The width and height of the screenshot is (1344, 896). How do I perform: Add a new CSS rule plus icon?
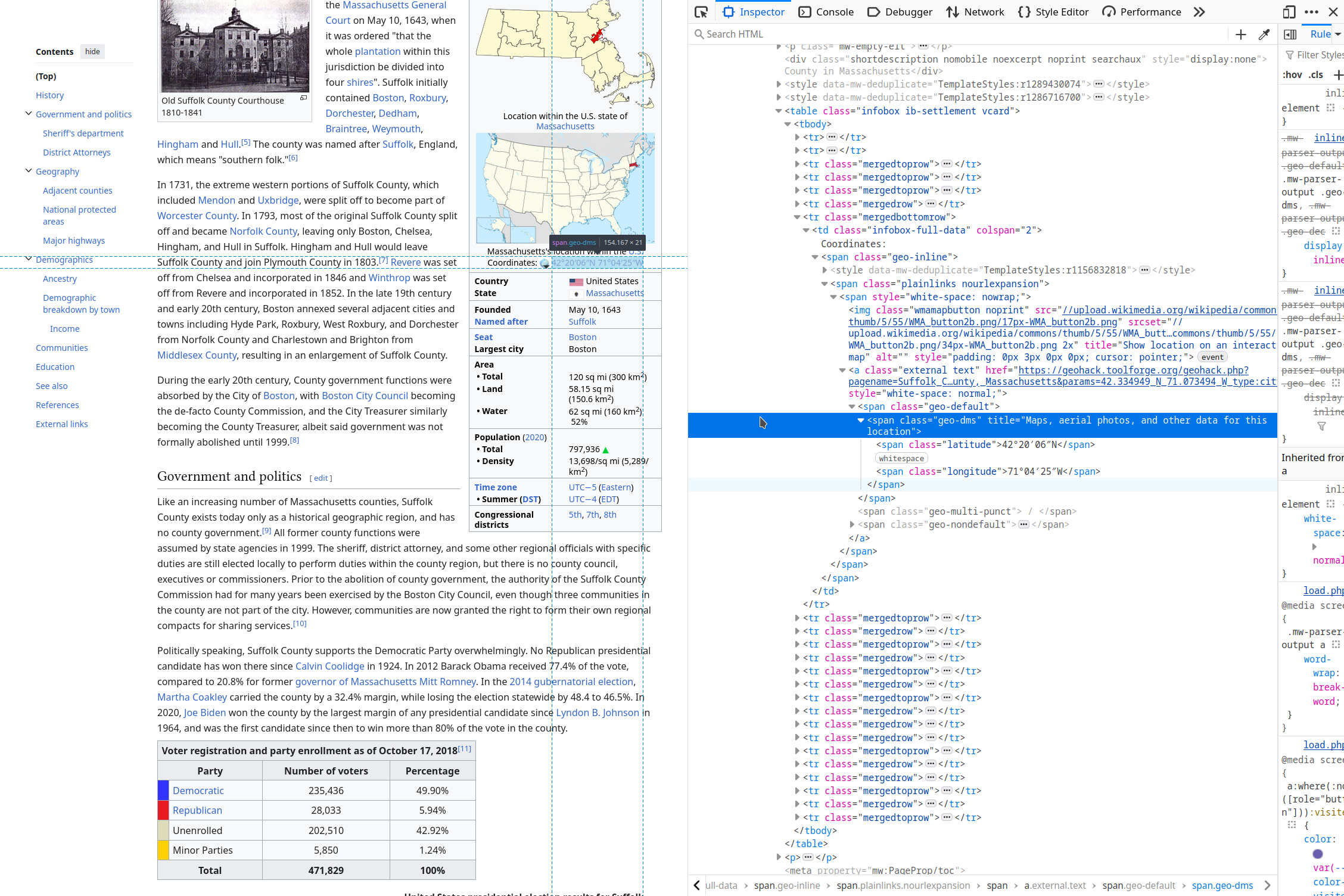(1338, 74)
